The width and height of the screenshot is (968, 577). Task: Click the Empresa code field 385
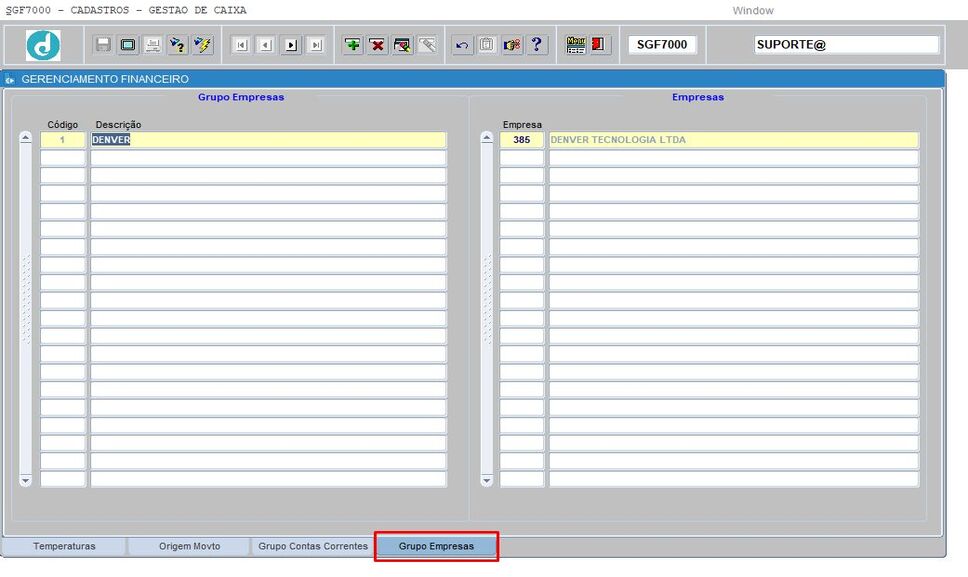(x=522, y=140)
